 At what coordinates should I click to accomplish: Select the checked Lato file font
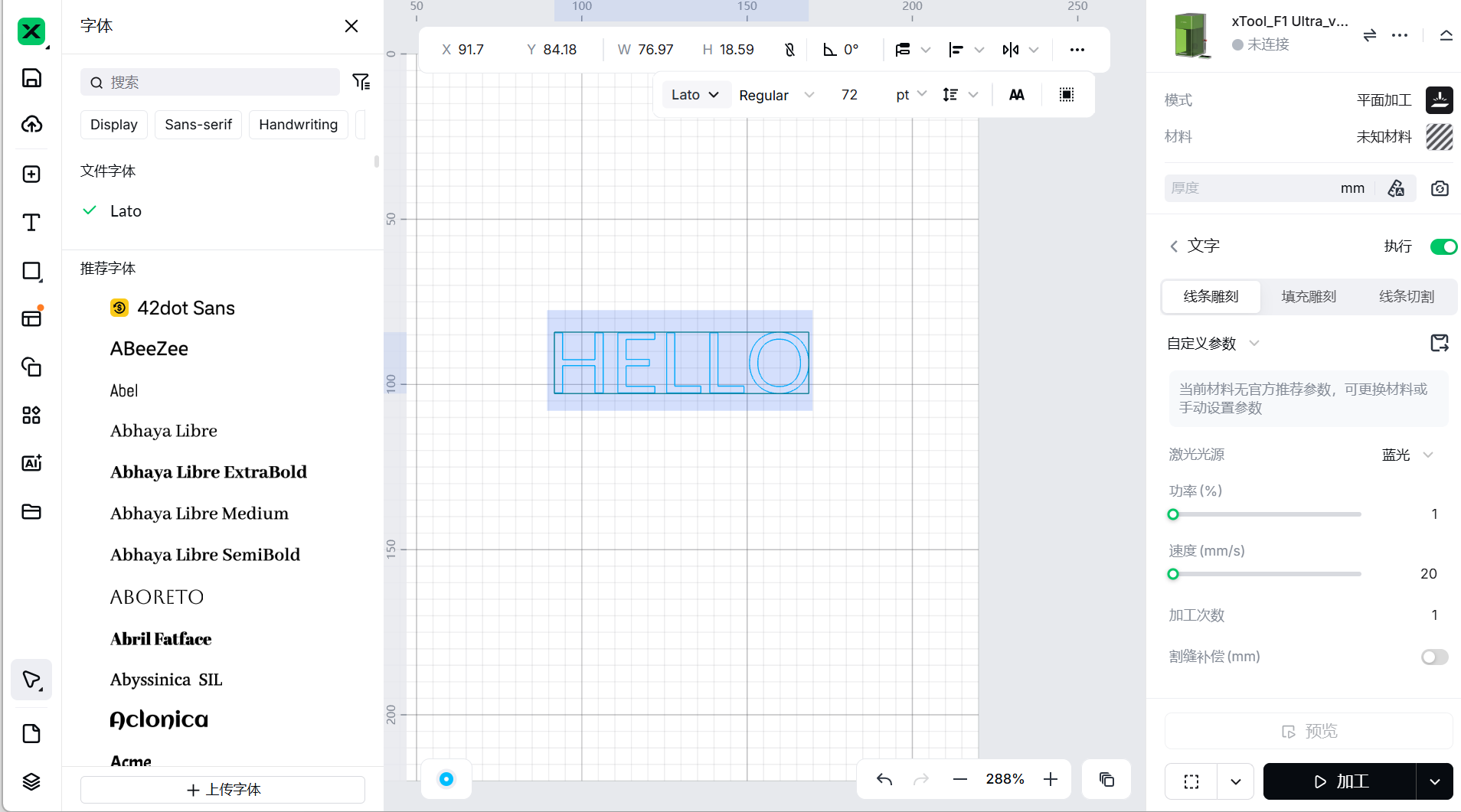[126, 211]
